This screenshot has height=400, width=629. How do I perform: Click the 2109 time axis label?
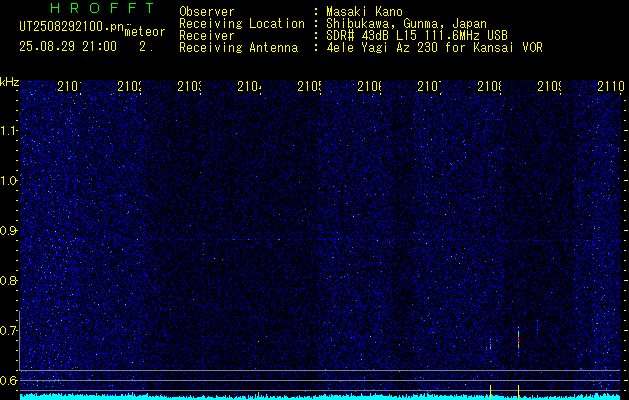(x=550, y=86)
